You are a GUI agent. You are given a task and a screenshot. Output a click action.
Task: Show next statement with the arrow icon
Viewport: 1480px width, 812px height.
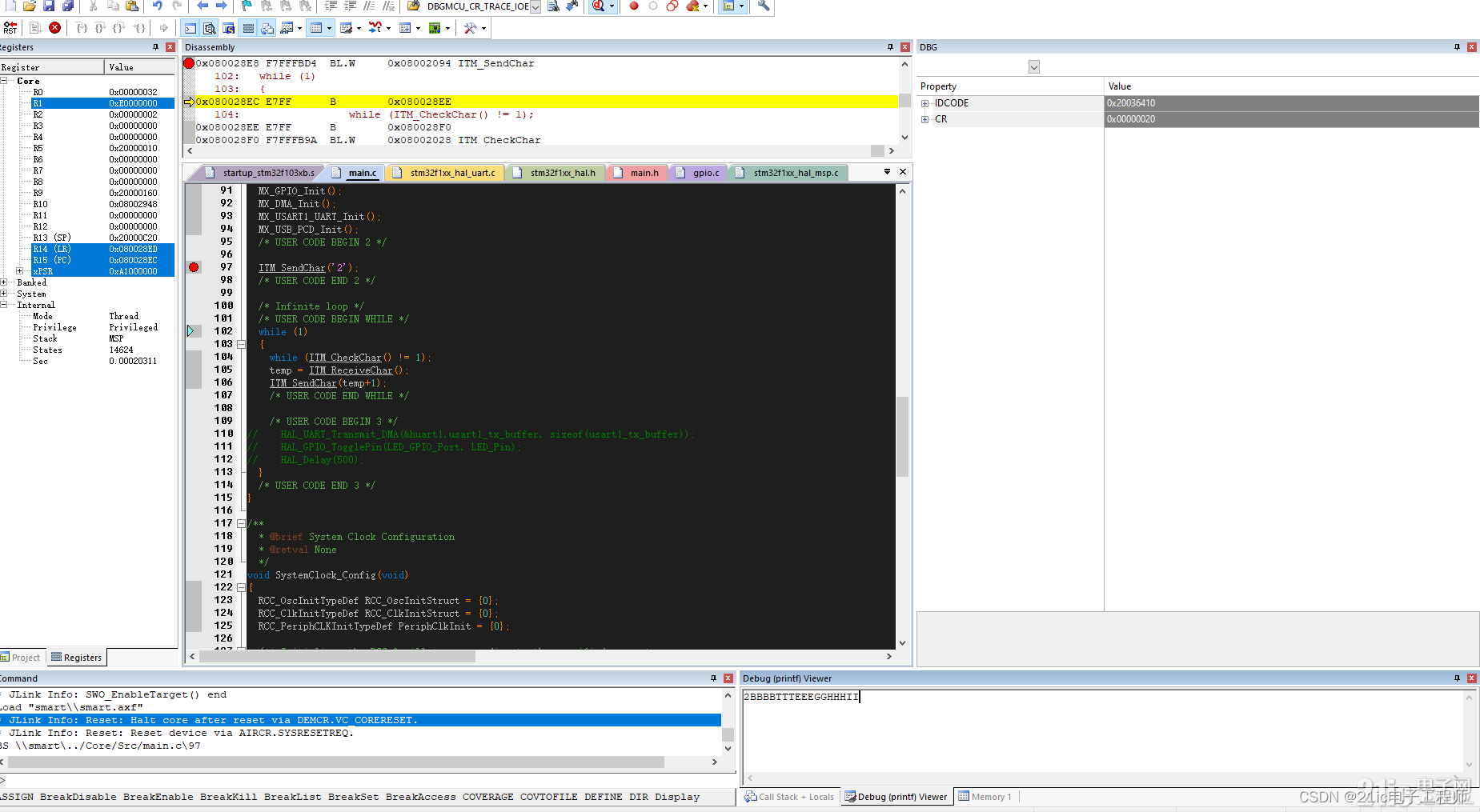pos(164,28)
